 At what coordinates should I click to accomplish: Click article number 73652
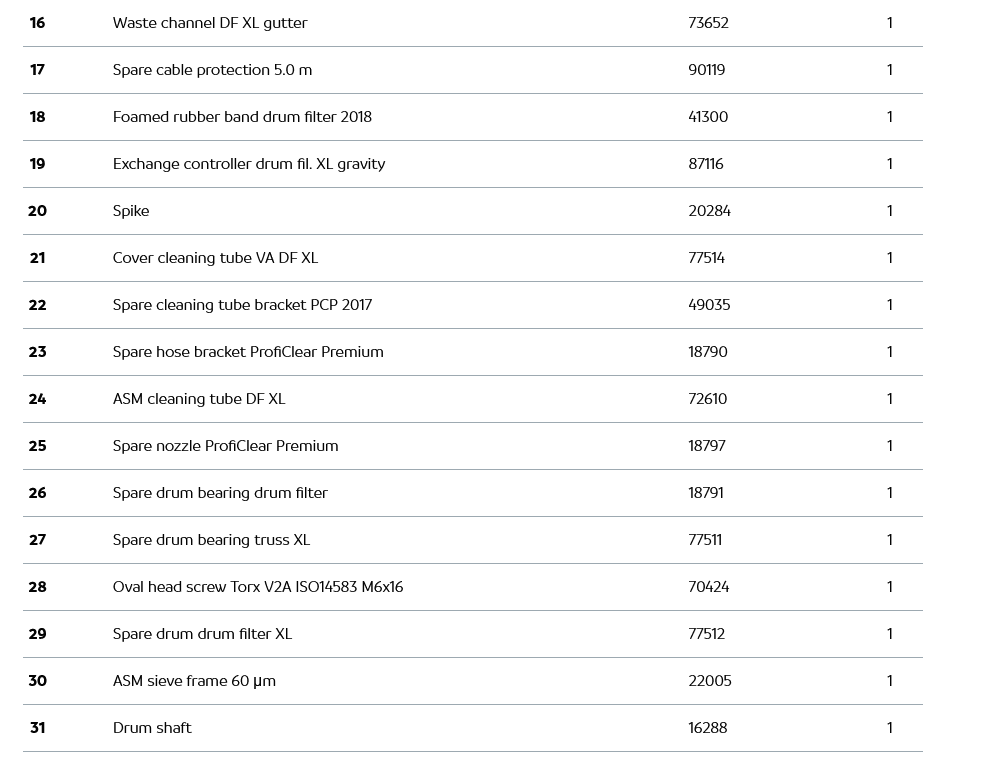708,23
